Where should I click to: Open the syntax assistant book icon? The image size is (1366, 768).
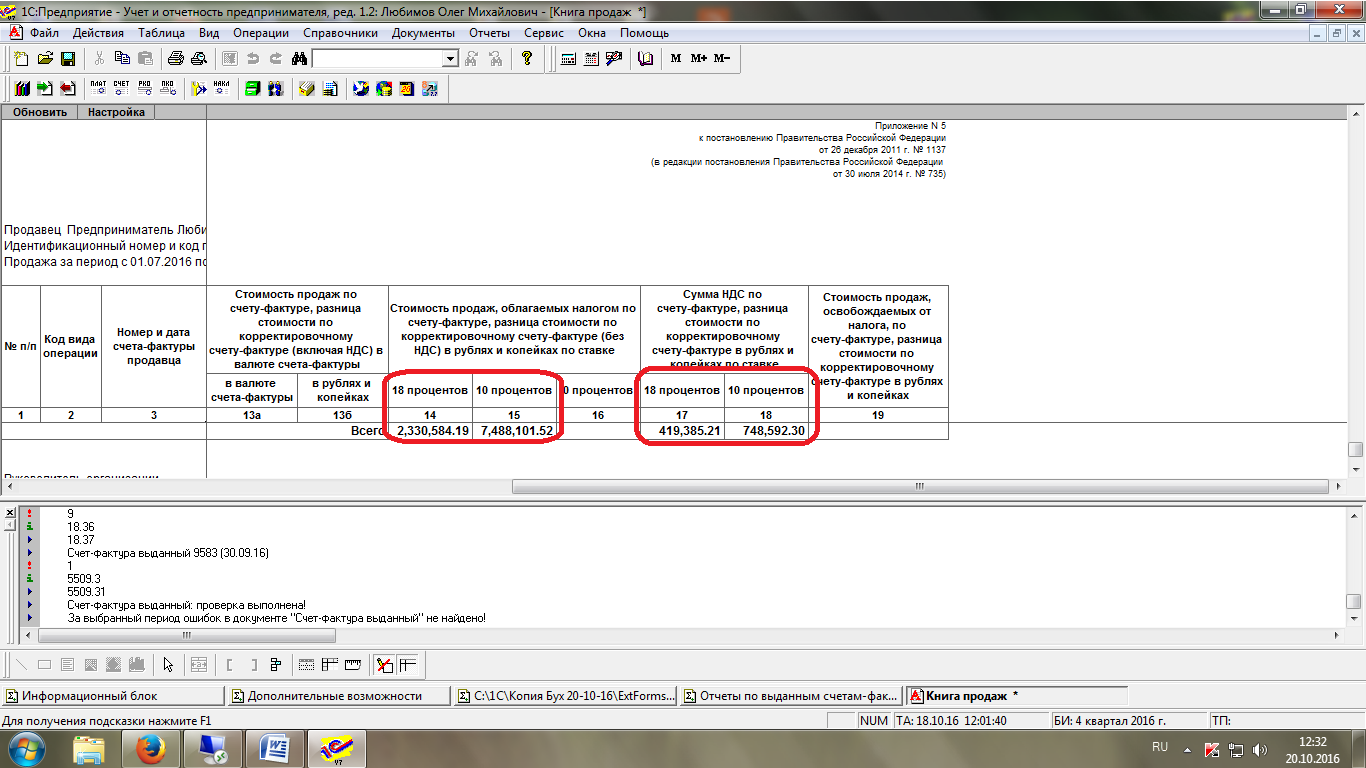click(645, 59)
